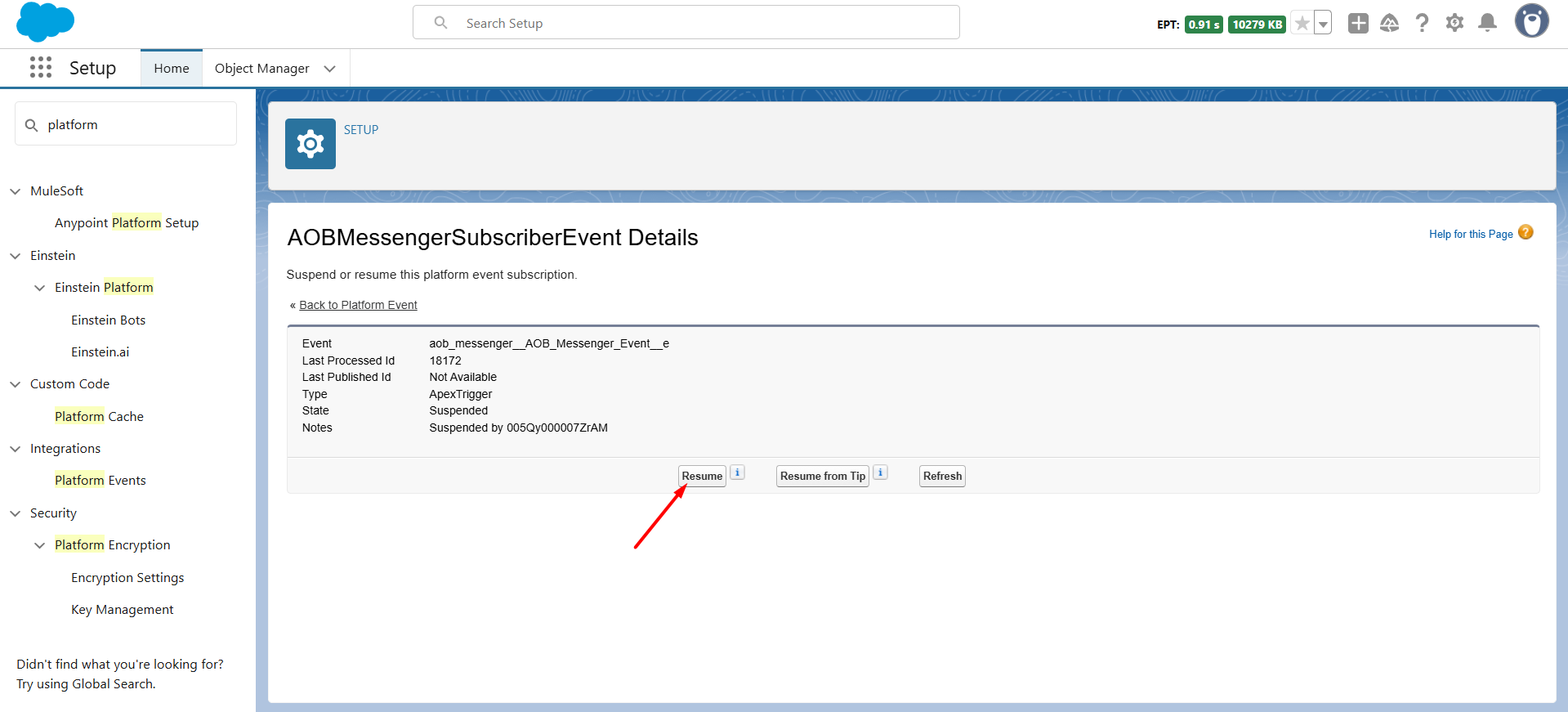Click the Search Setup field
1568x712 pixels.
(x=686, y=22)
